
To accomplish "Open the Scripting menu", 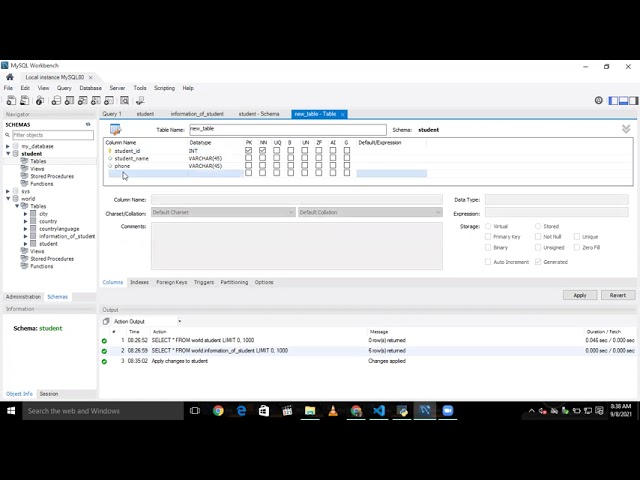I will [x=164, y=88].
